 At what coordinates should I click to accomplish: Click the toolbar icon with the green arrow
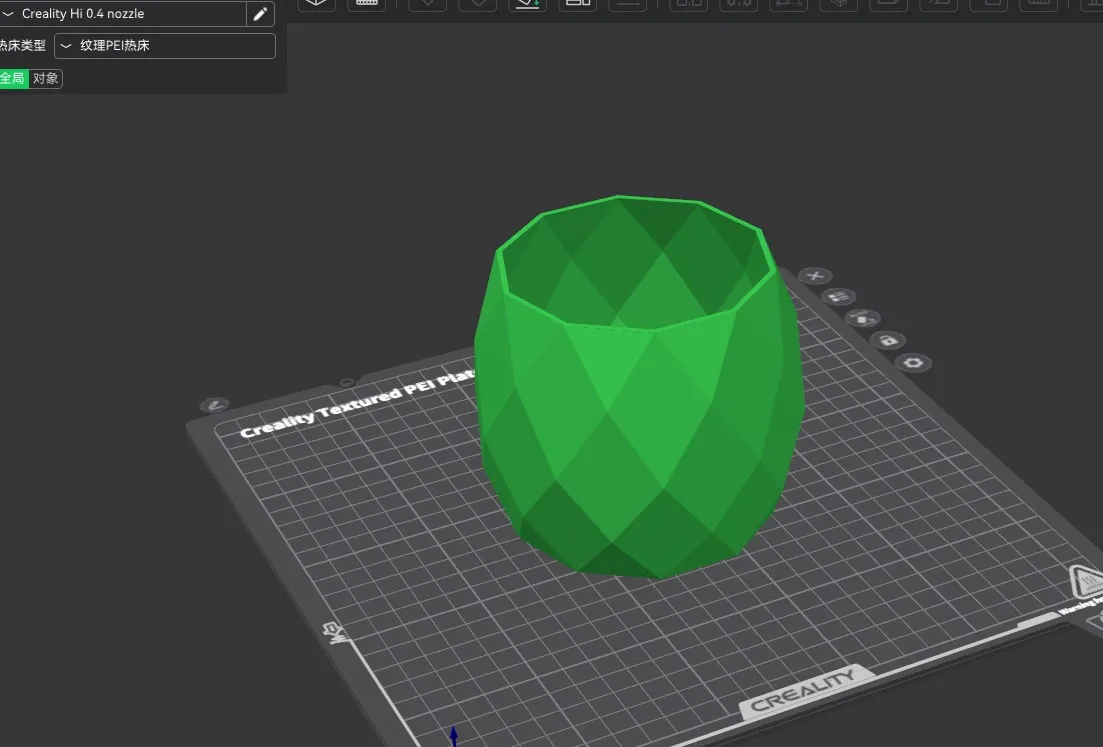[x=528, y=4]
